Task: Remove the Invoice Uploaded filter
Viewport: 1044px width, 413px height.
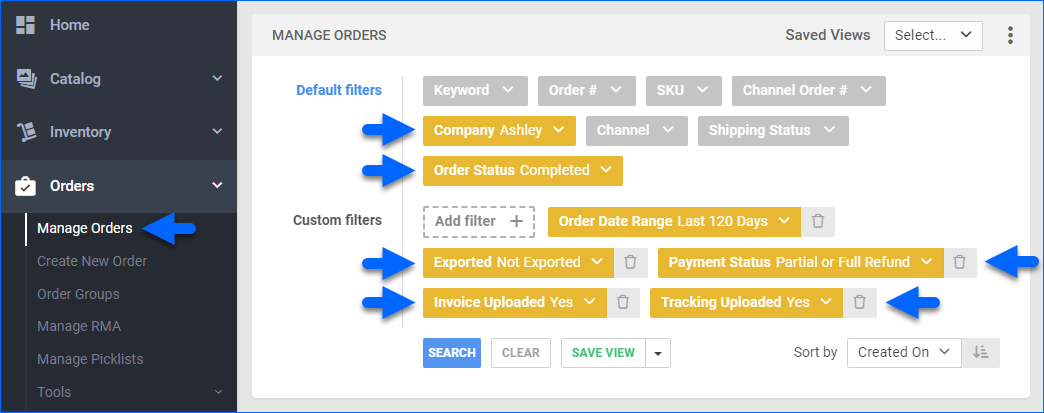Action: click(x=623, y=302)
